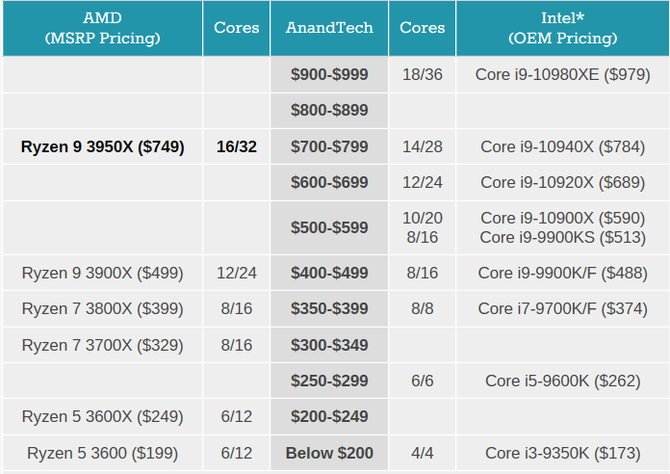Viewport: 670px width, 474px height.
Task: Select the '$350-$399' price cell
Action: [329, 309]
